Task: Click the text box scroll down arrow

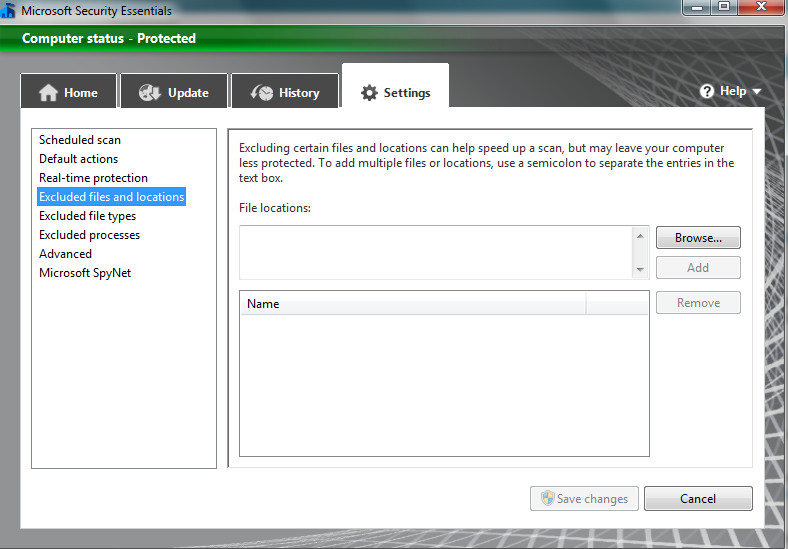Action: tap(640, 270)
